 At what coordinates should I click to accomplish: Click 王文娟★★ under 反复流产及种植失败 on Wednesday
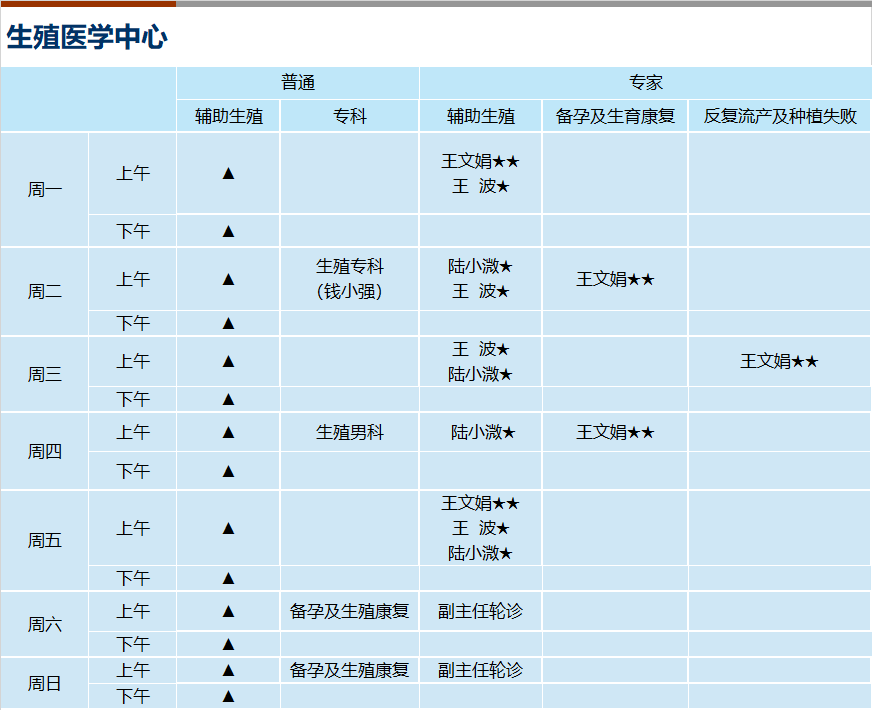point(779,361)
